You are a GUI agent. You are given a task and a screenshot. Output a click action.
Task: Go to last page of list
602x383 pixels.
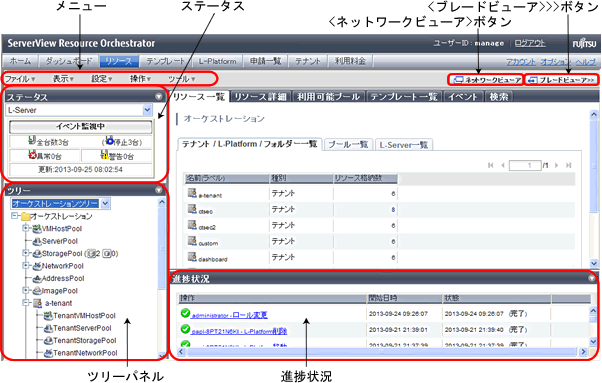click(x=569, y=165)
